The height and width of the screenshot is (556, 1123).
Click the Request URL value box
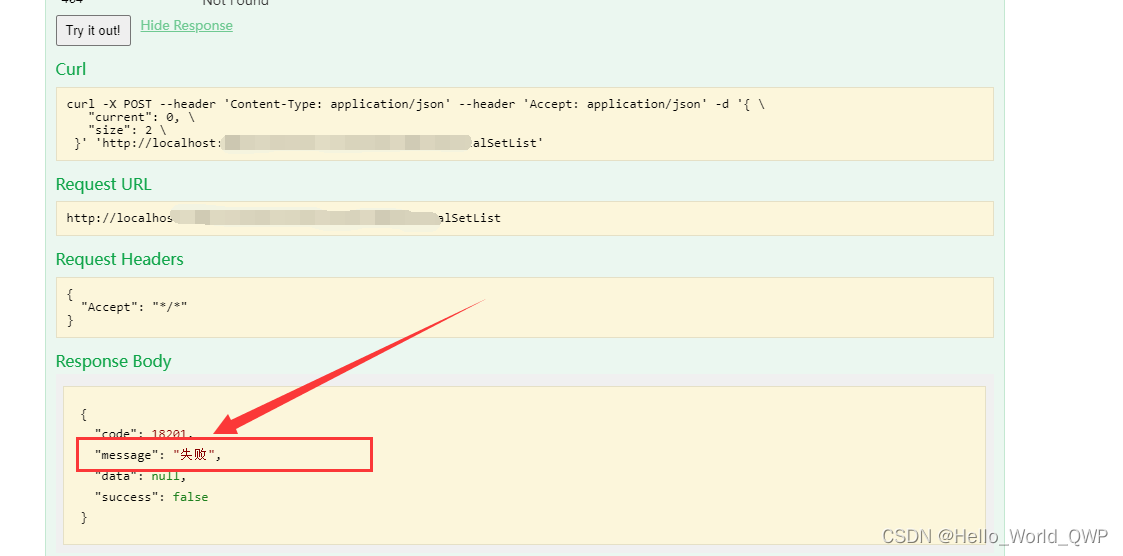pos(524,218)
